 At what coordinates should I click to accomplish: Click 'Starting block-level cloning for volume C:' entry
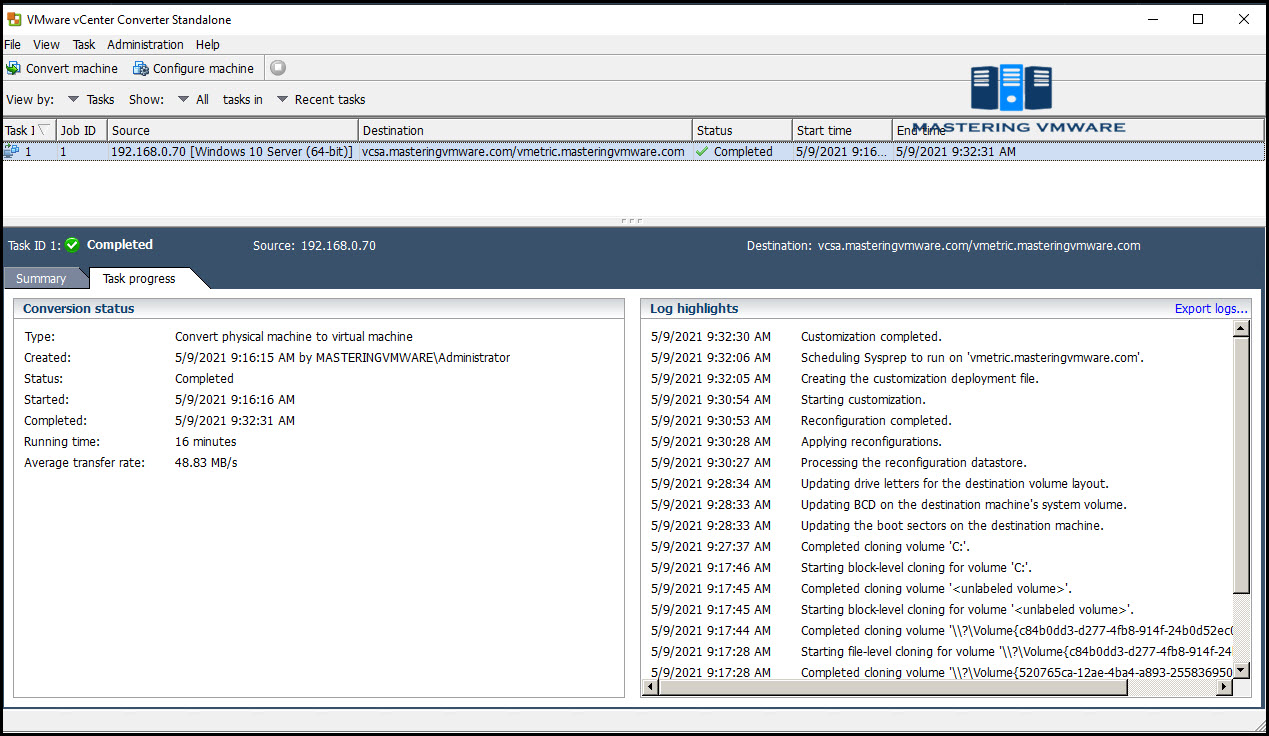[x=914, y=568]
